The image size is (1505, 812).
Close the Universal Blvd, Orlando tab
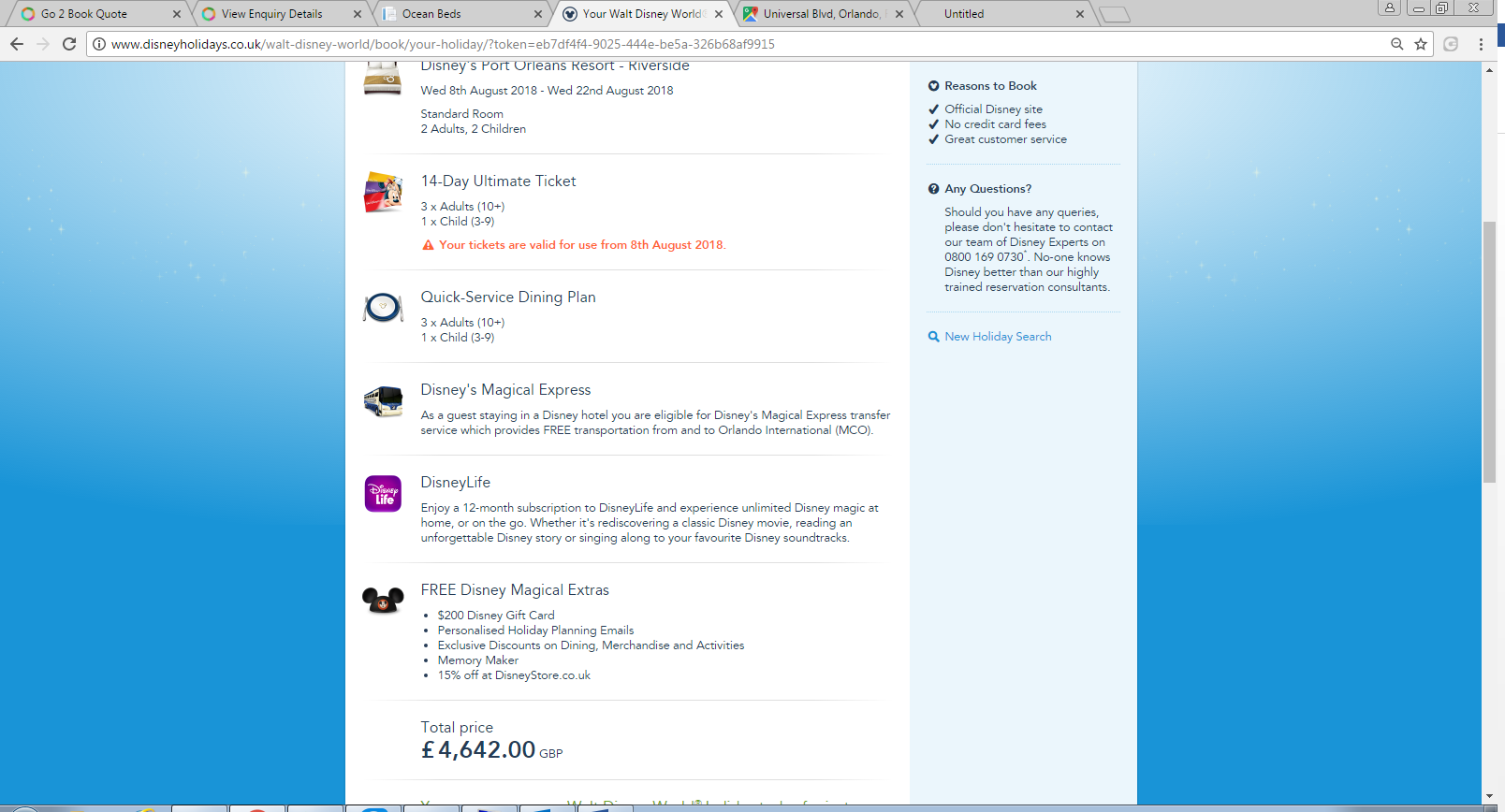click(899, 14)
